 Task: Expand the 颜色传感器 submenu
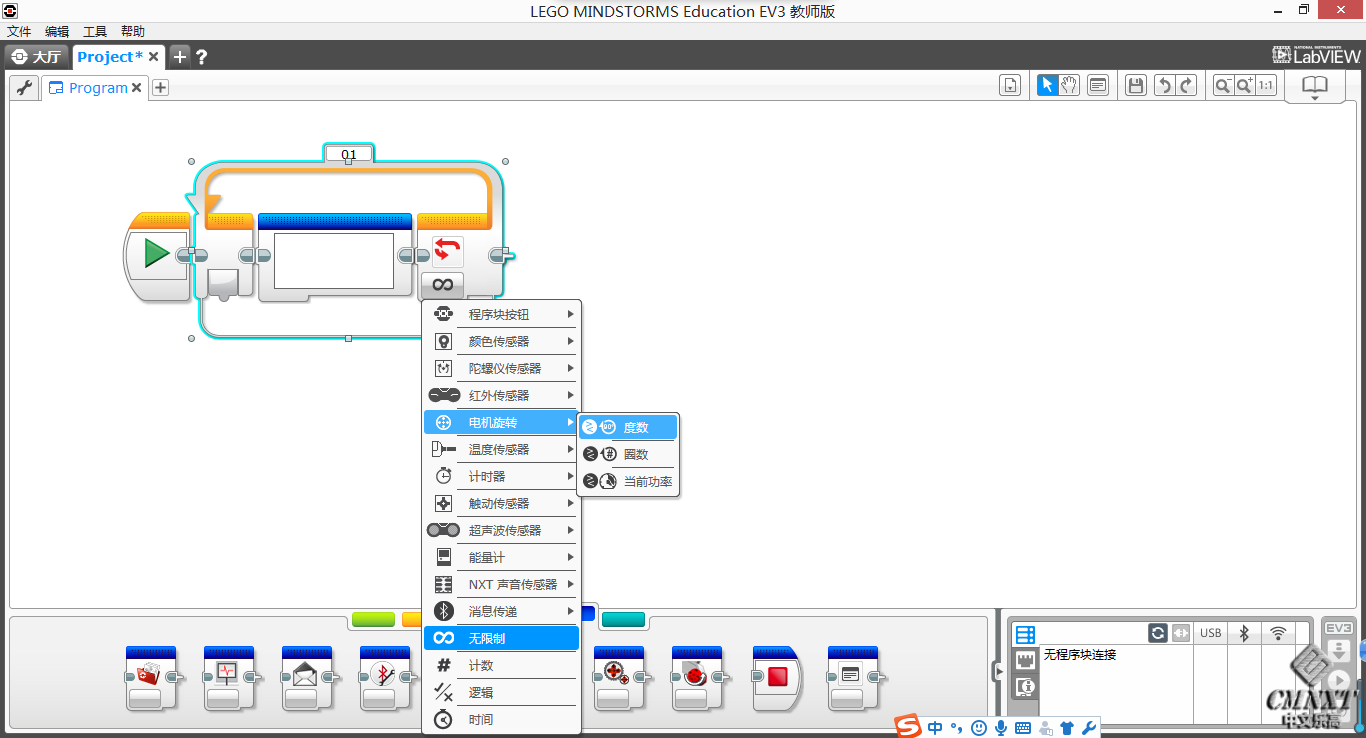click(x=502, y=341)
